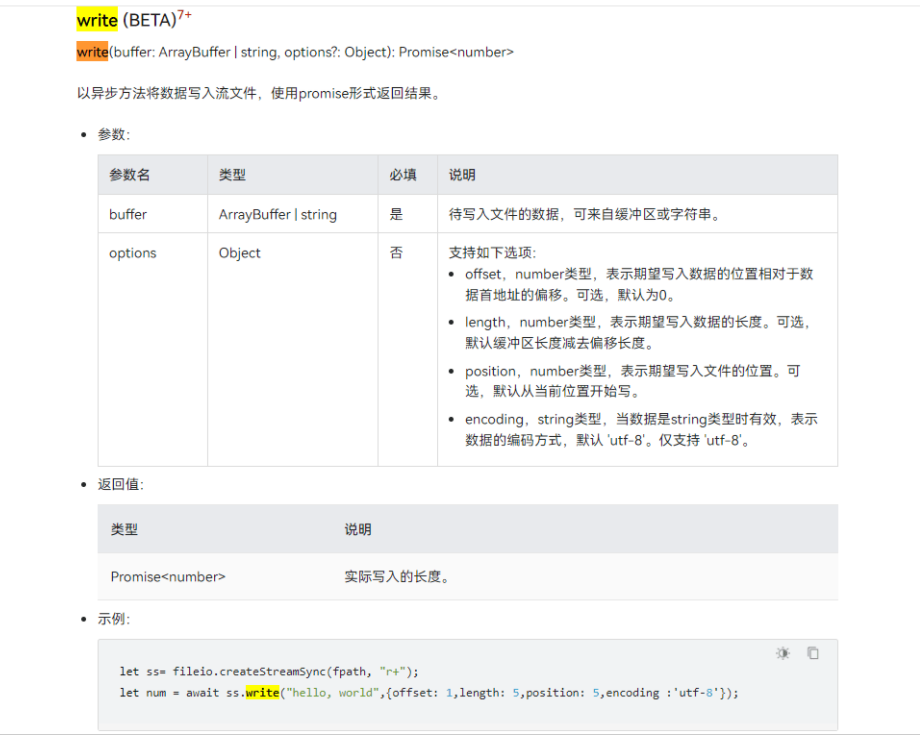
Task: Copy the example code snippet
Action: click(813, 653)
